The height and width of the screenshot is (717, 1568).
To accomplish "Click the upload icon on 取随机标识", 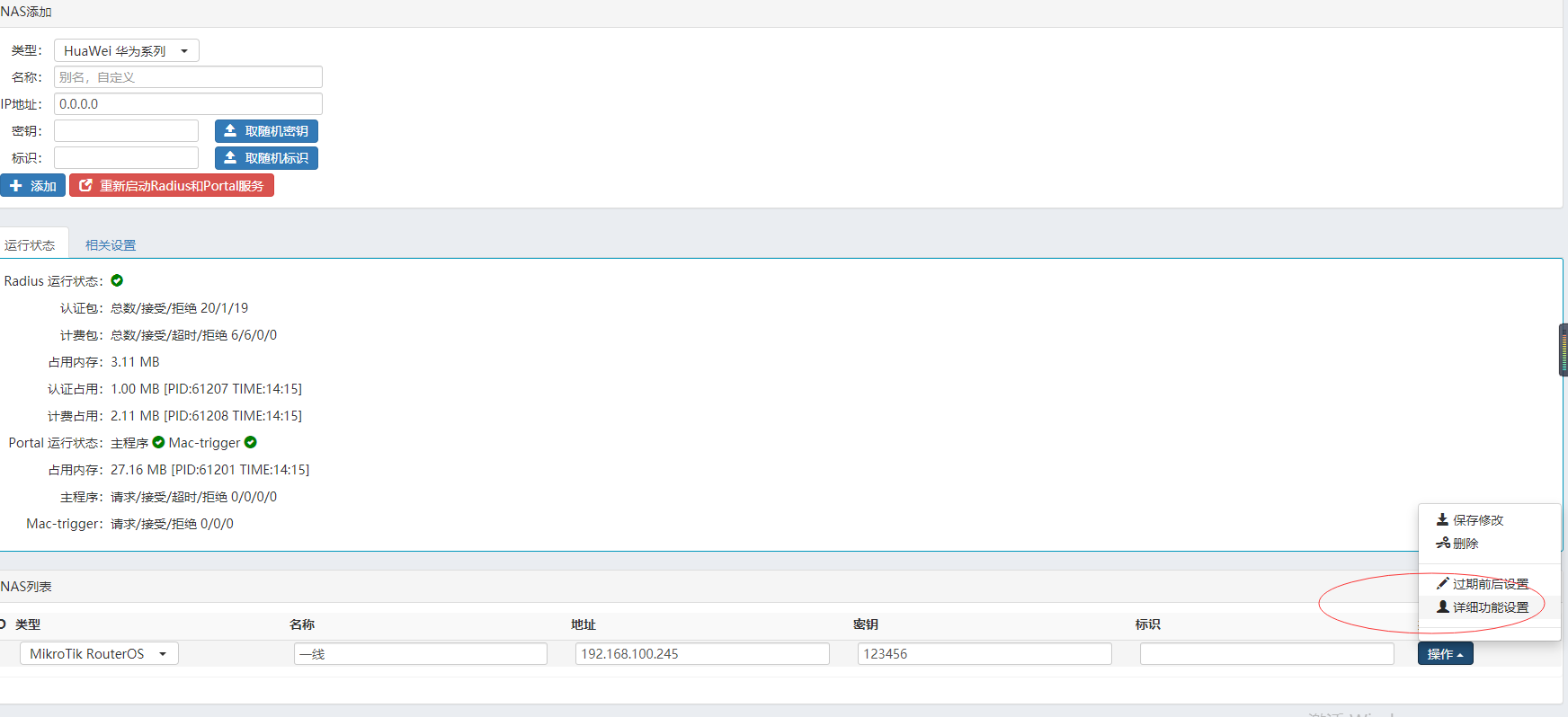I will (230, 158).
